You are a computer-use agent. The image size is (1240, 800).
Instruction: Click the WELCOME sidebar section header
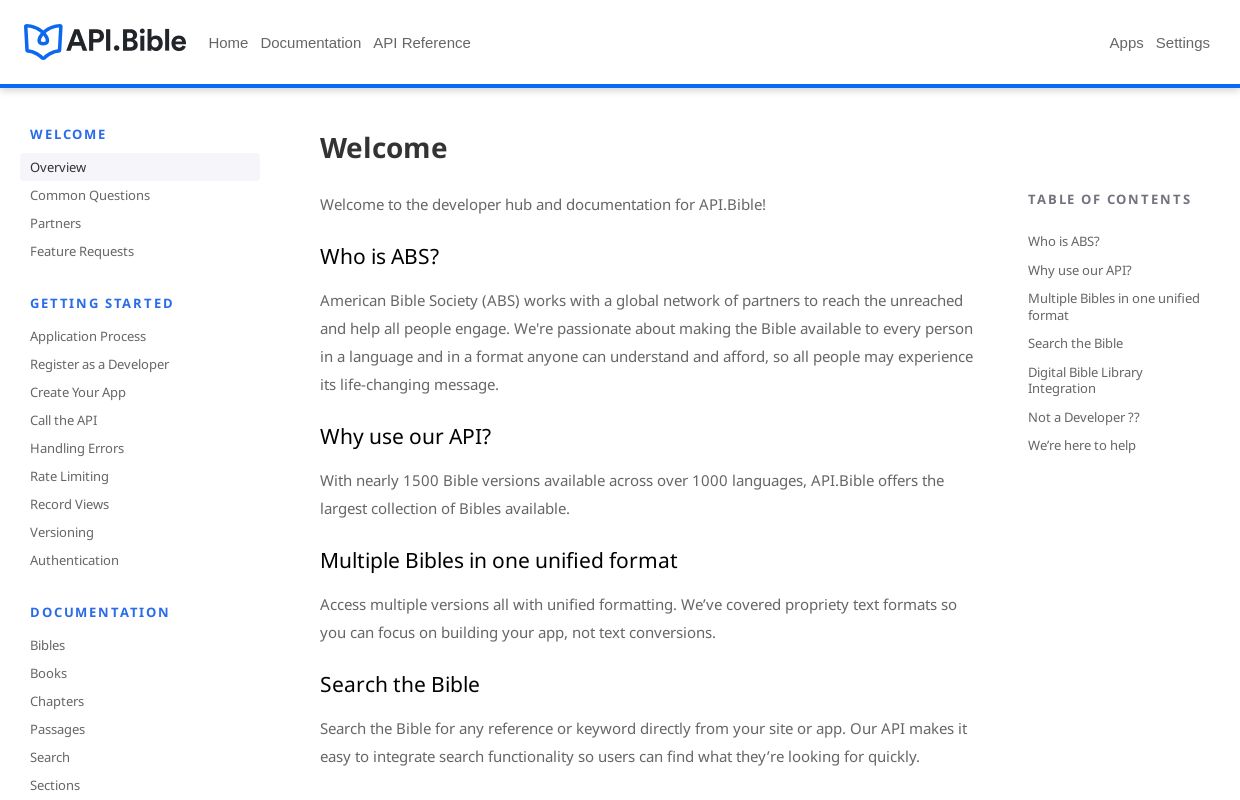pyautogui.click(x=68, y=134)
